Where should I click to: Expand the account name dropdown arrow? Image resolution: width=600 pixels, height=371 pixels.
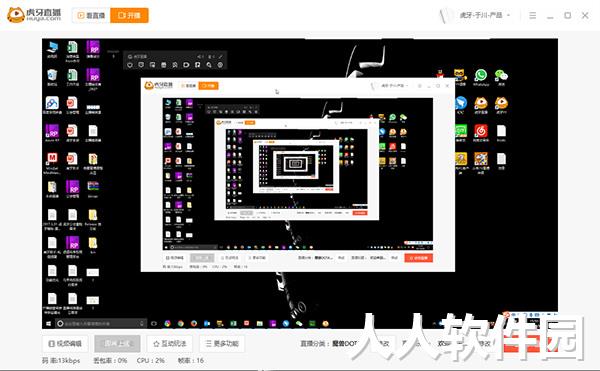(x=509, y=15)
